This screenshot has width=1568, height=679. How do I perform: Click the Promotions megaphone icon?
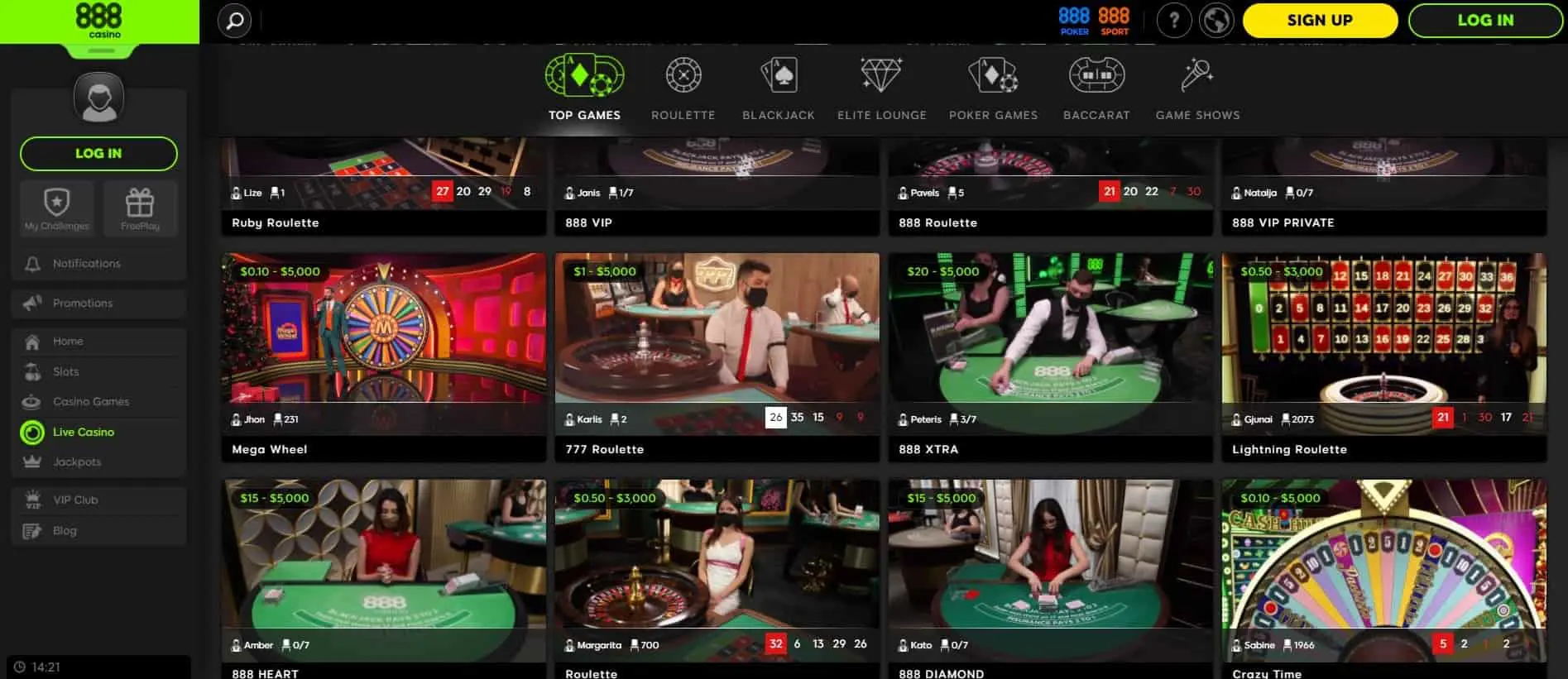tap(33, 304)
